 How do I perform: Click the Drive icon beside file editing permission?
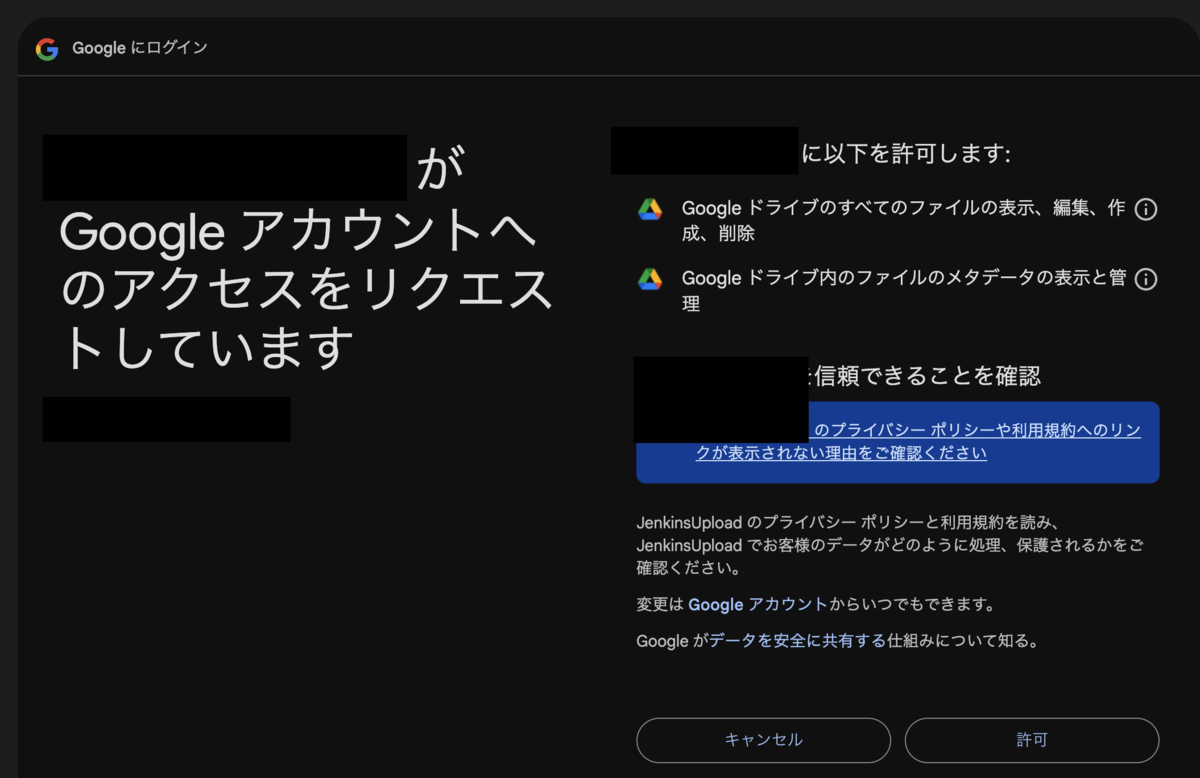tap(650, 209)
